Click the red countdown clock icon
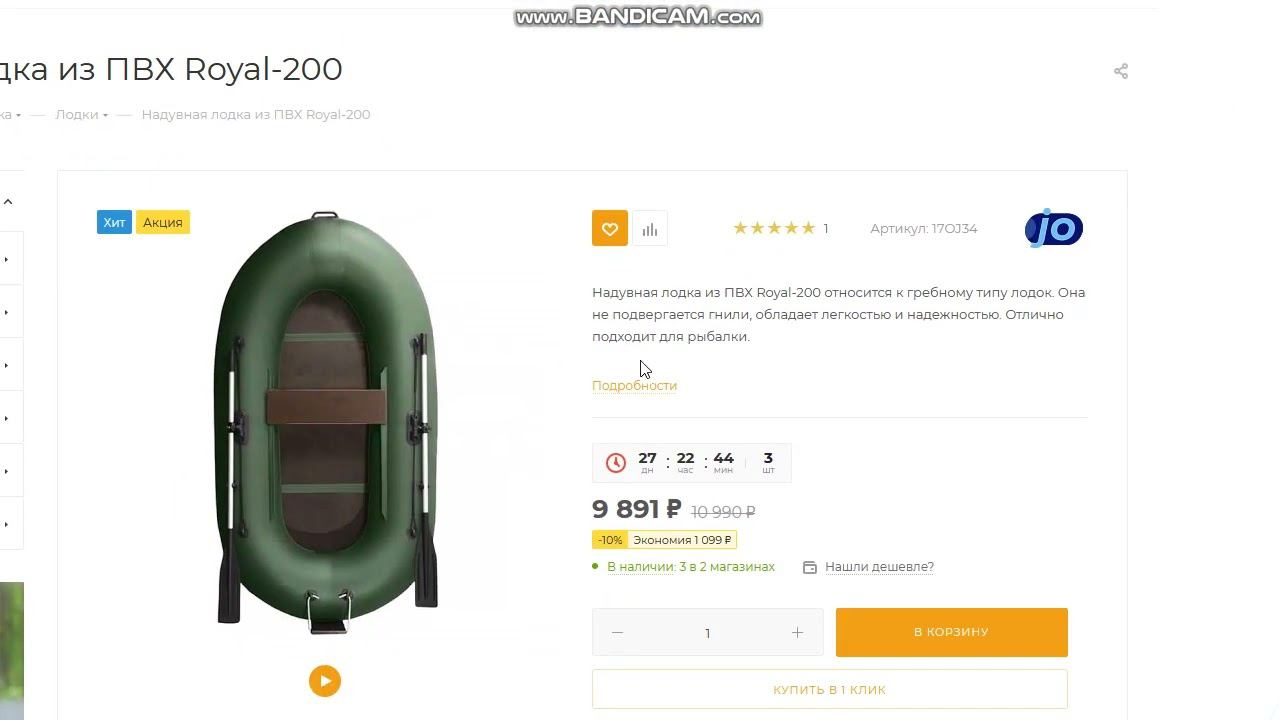1280x720 pixels. pyautogui.click(x=616, y=463)
